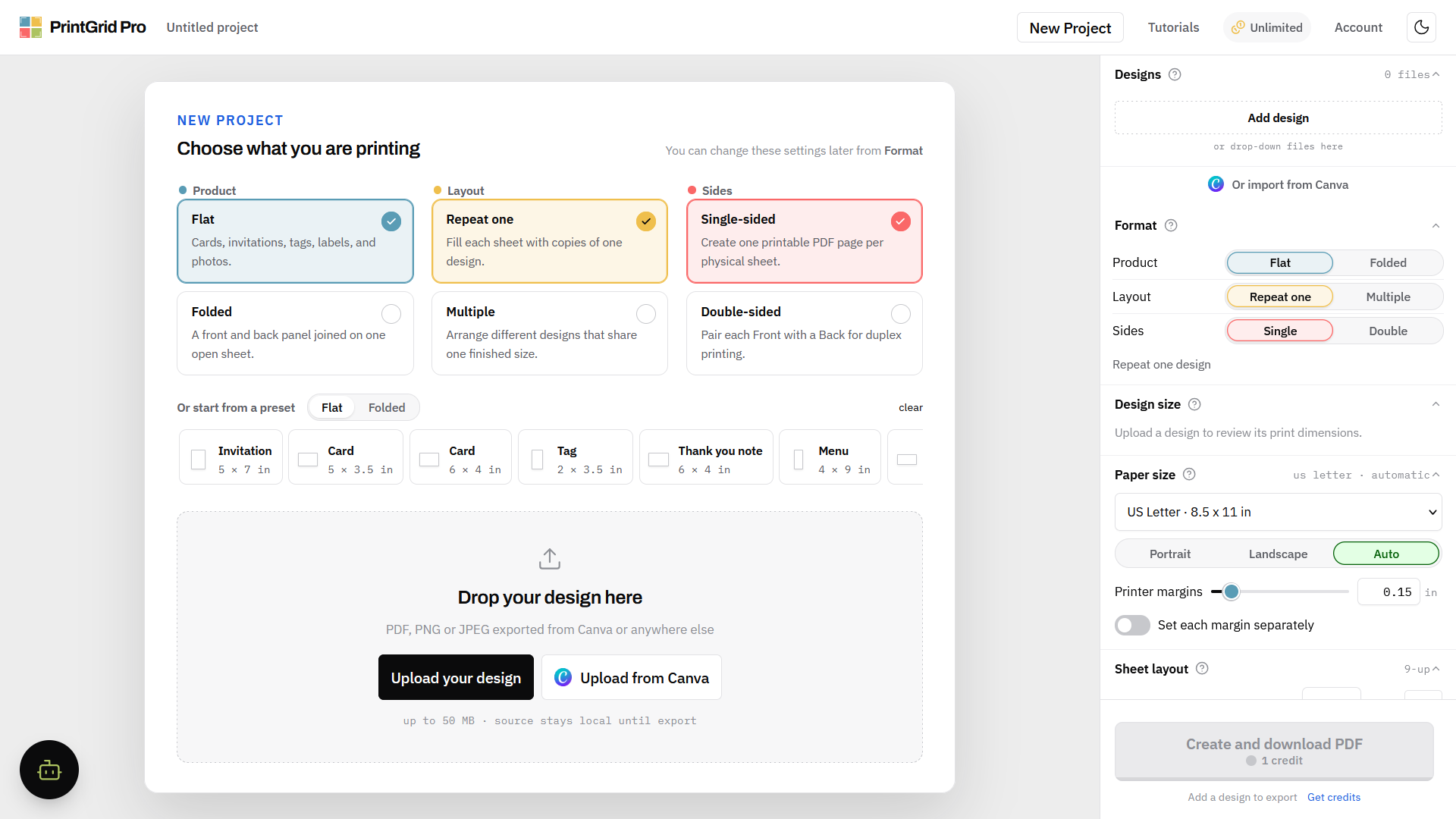The height and width of the screenshot is (819, 1456).
Task: Click the help icon beside Paper size
Action: [x=1189, y=474]
